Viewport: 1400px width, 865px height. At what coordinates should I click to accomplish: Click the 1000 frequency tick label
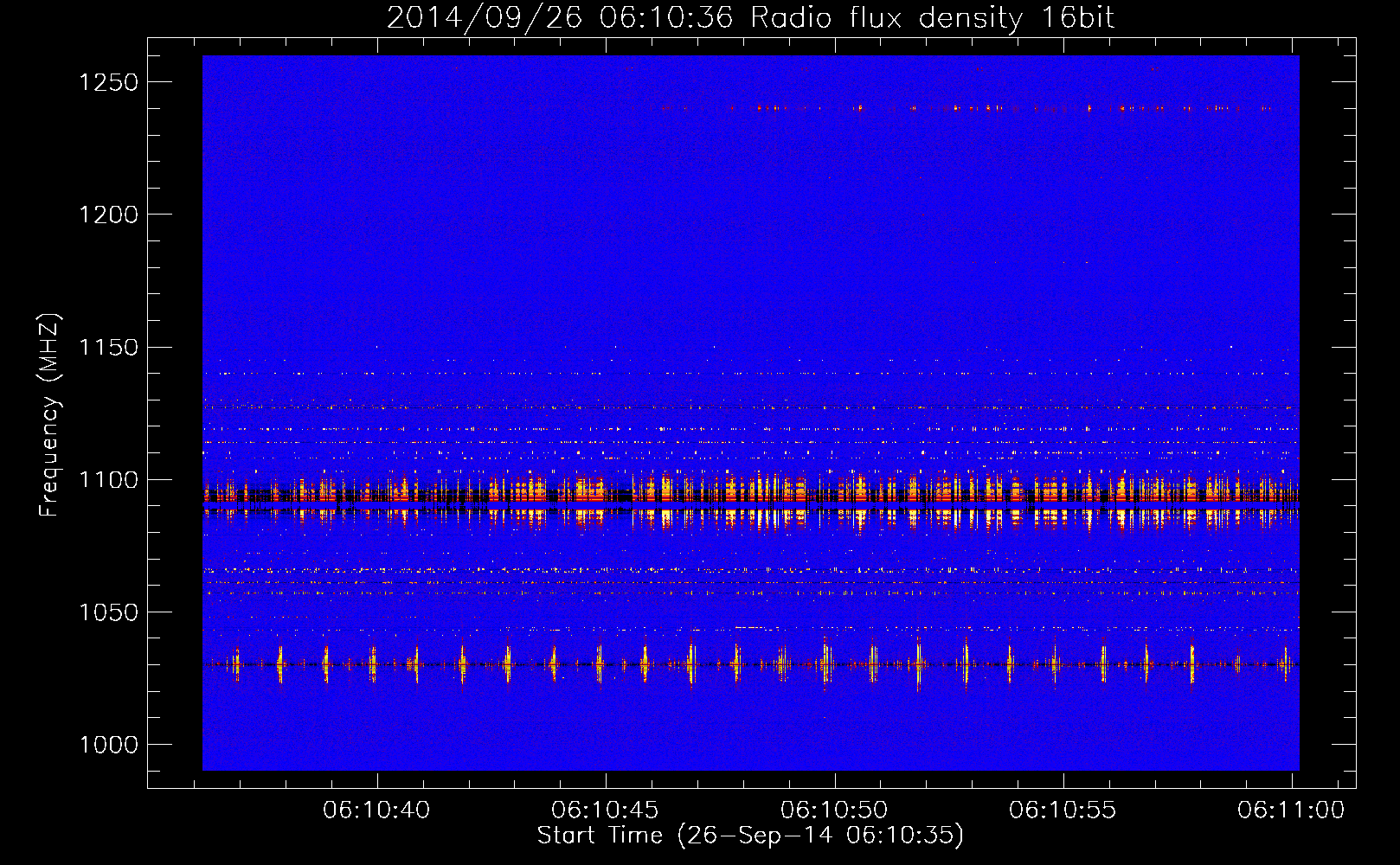click(x=109, y=745)
